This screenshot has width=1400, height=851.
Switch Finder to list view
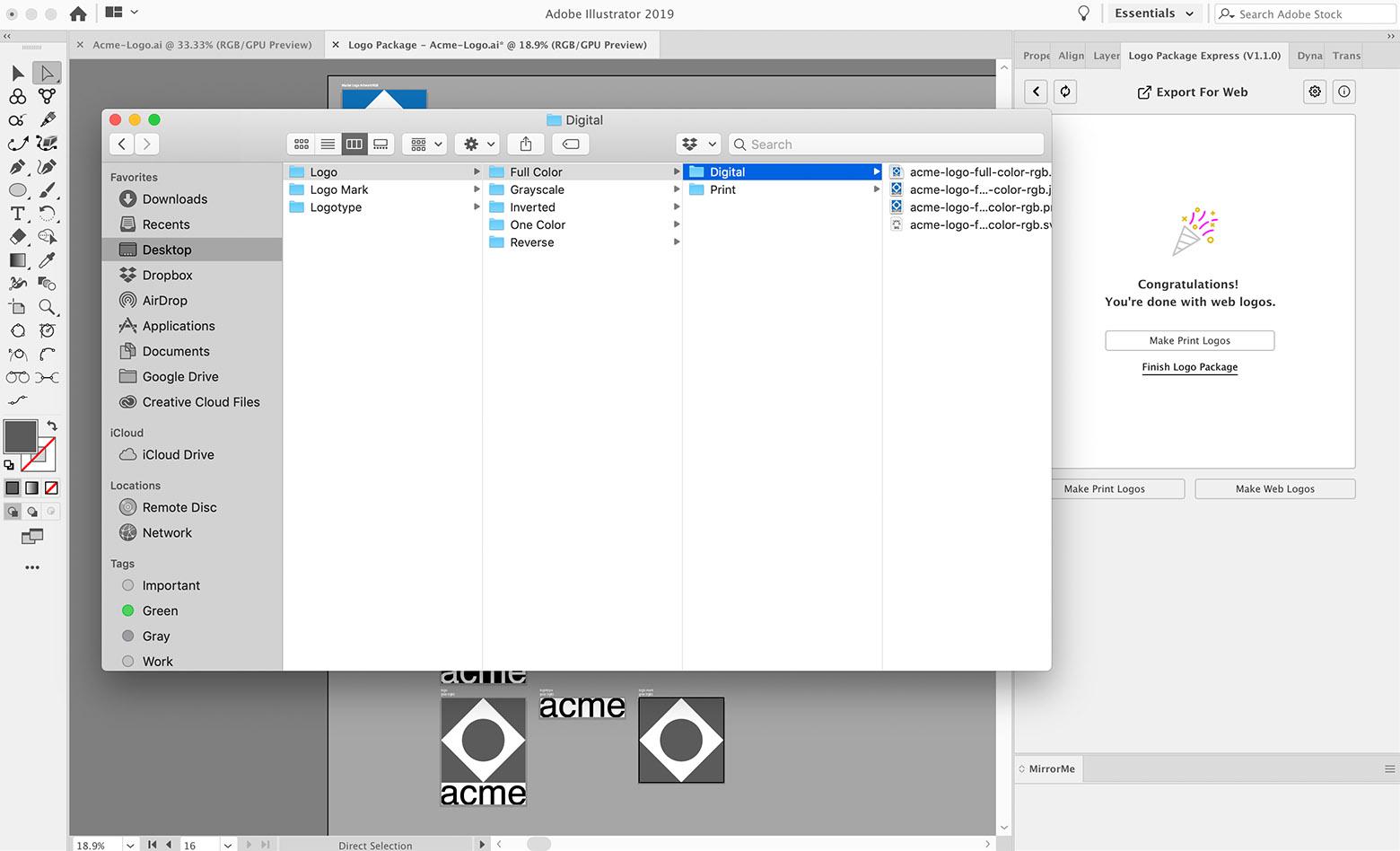328,144
